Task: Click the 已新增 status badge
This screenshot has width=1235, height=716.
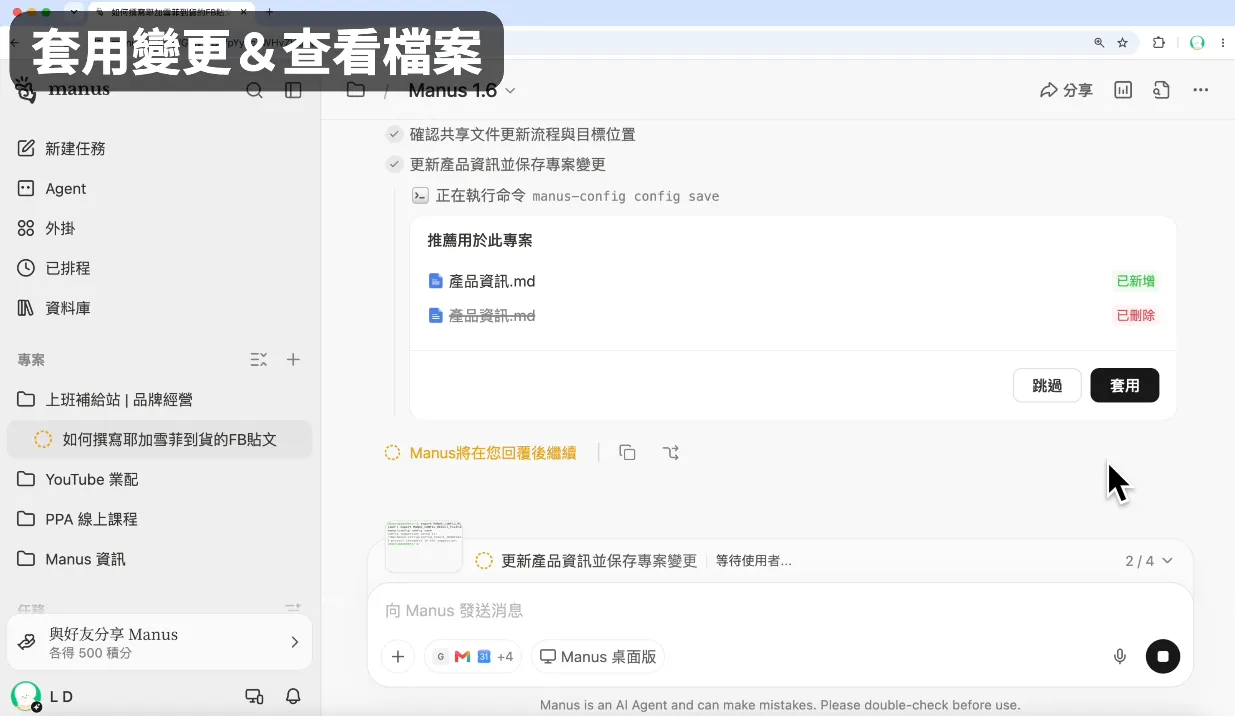Action: pyautogui.click(x=1136, y=281)
